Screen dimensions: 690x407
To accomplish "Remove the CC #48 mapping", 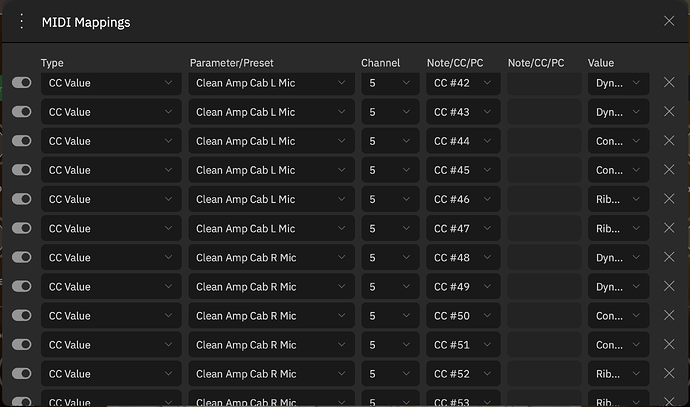I will tap(669, 257).
